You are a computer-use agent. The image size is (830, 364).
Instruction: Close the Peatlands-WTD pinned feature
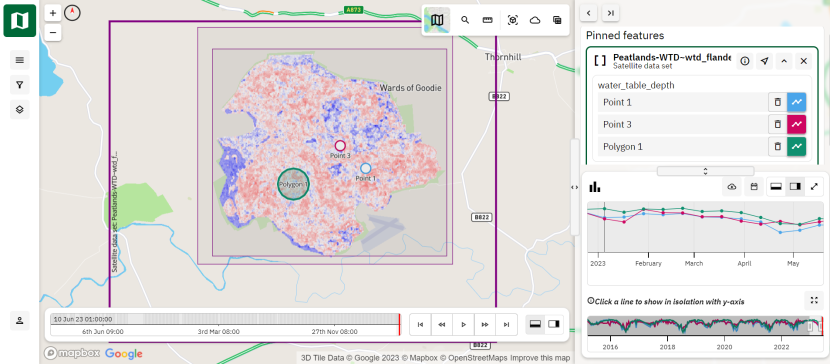click(x=804, y=61)
